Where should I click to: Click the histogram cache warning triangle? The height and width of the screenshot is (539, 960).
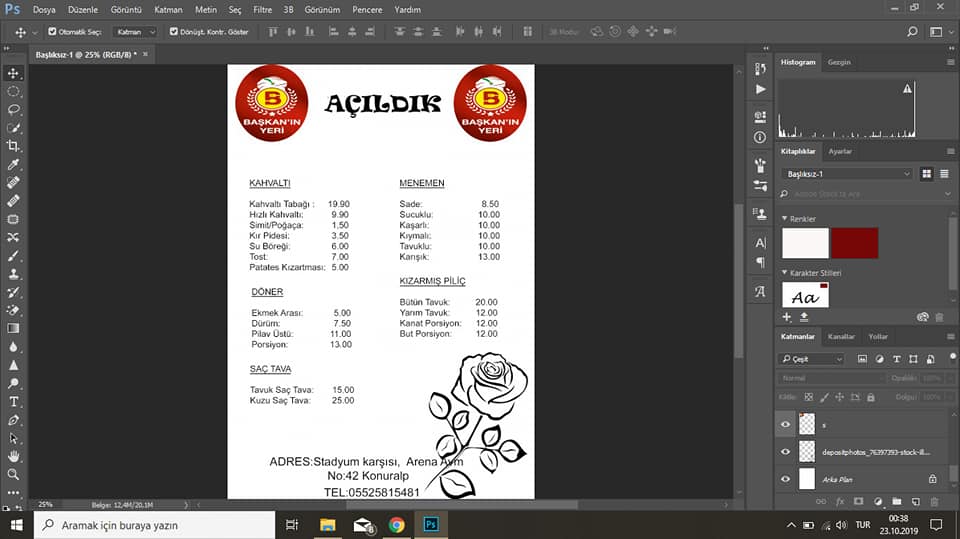click(907, 89)
